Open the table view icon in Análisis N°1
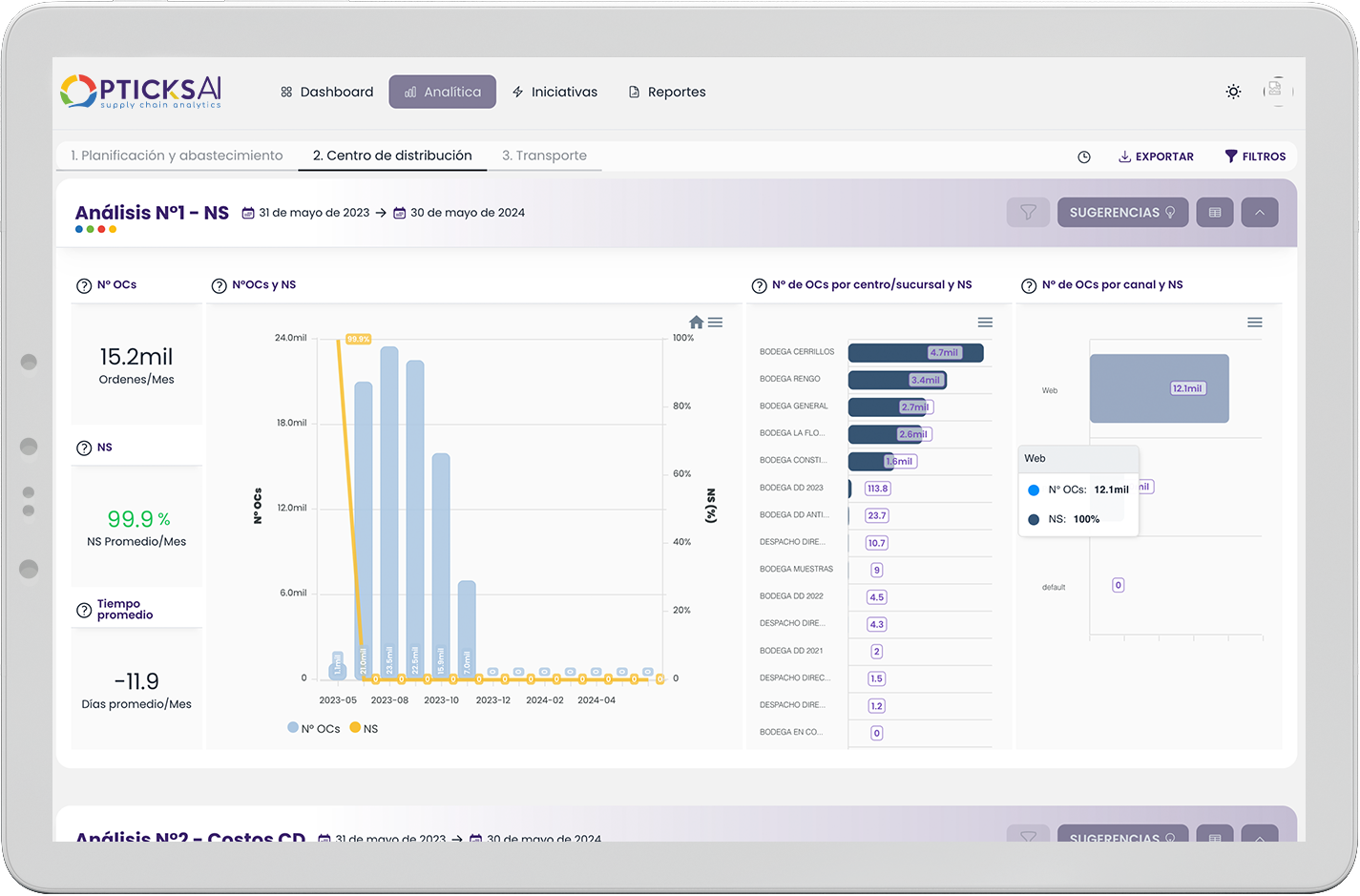This screenshot has height=896, width=1360. coord(1215,213)
